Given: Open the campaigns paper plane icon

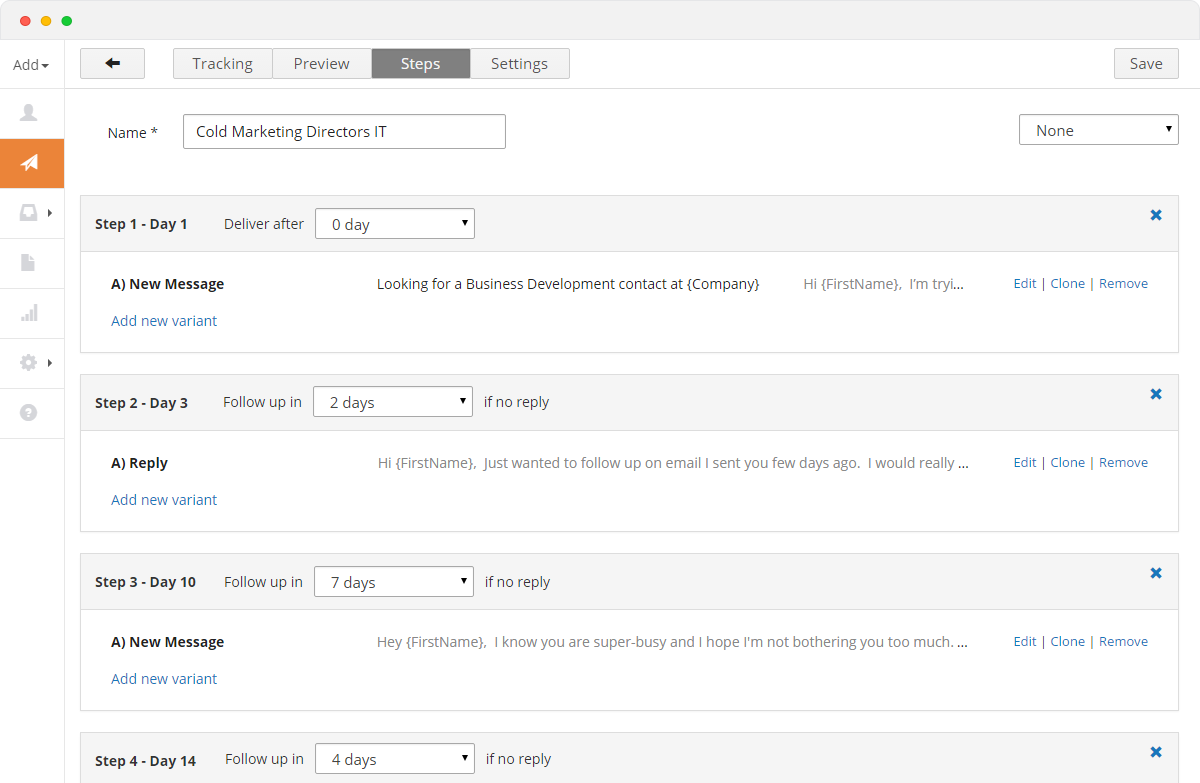Looking at the screenshot, I should (x=30, y=163).
